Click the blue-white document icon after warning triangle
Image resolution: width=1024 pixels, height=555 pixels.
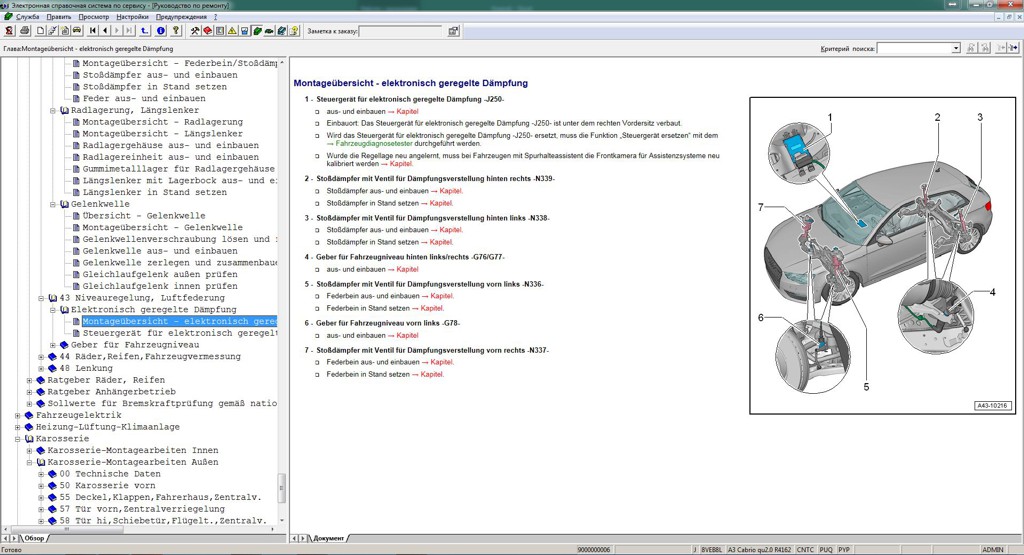[x=244, y=31]
